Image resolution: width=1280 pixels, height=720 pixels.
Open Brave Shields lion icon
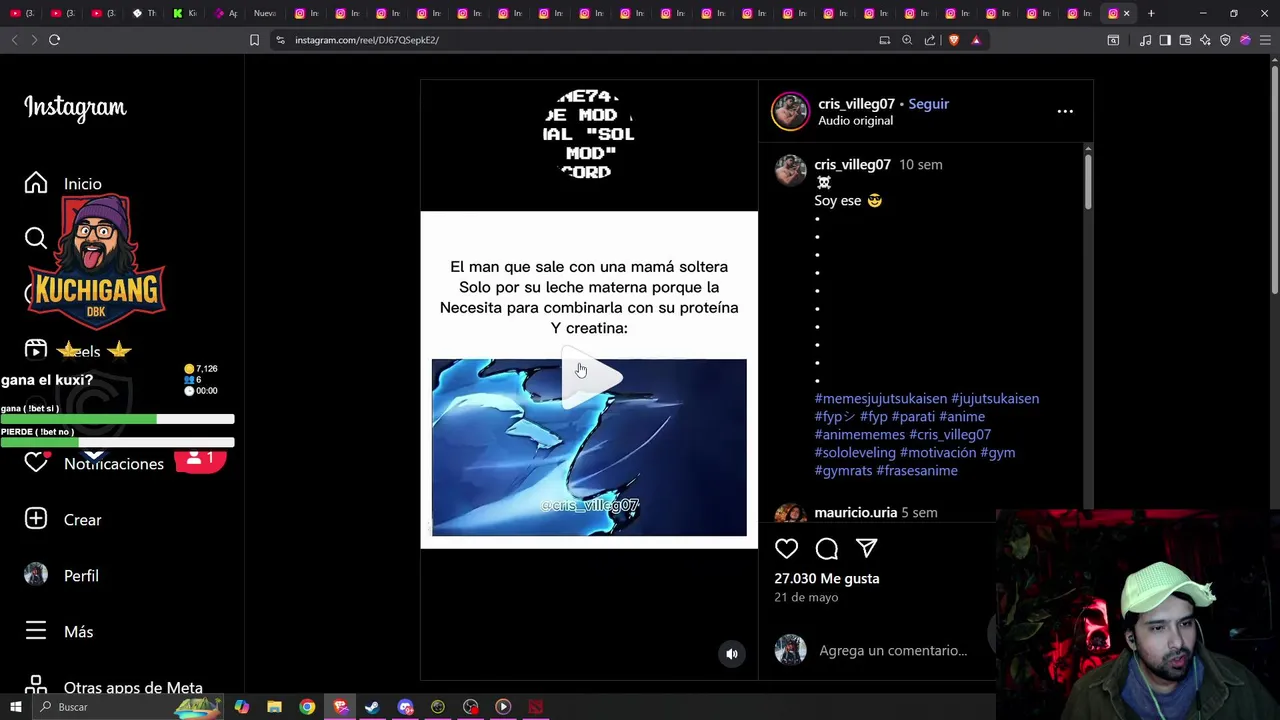click(x=953, y=40)
